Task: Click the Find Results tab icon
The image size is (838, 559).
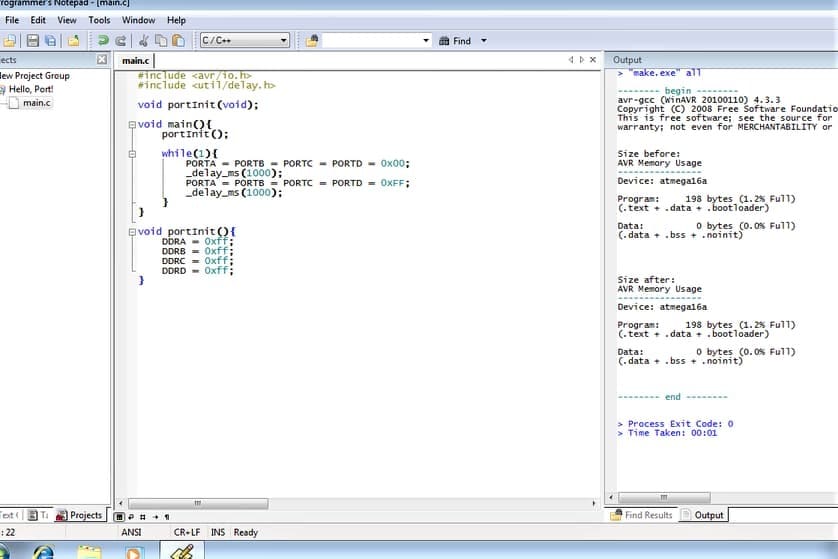Action: point(616,515)
